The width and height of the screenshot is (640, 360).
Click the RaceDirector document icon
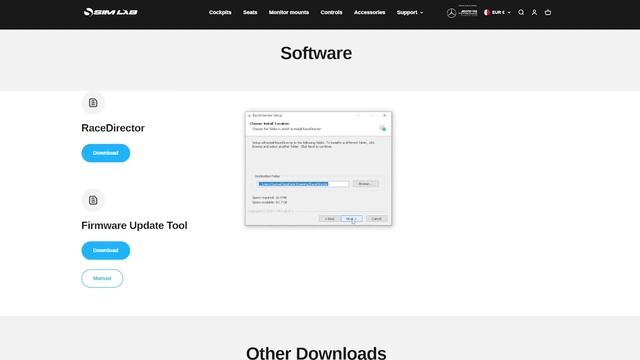(93, 102)
